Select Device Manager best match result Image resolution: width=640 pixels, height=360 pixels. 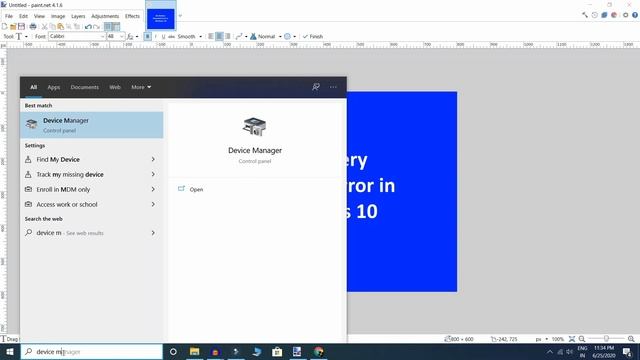click(92, 125)
